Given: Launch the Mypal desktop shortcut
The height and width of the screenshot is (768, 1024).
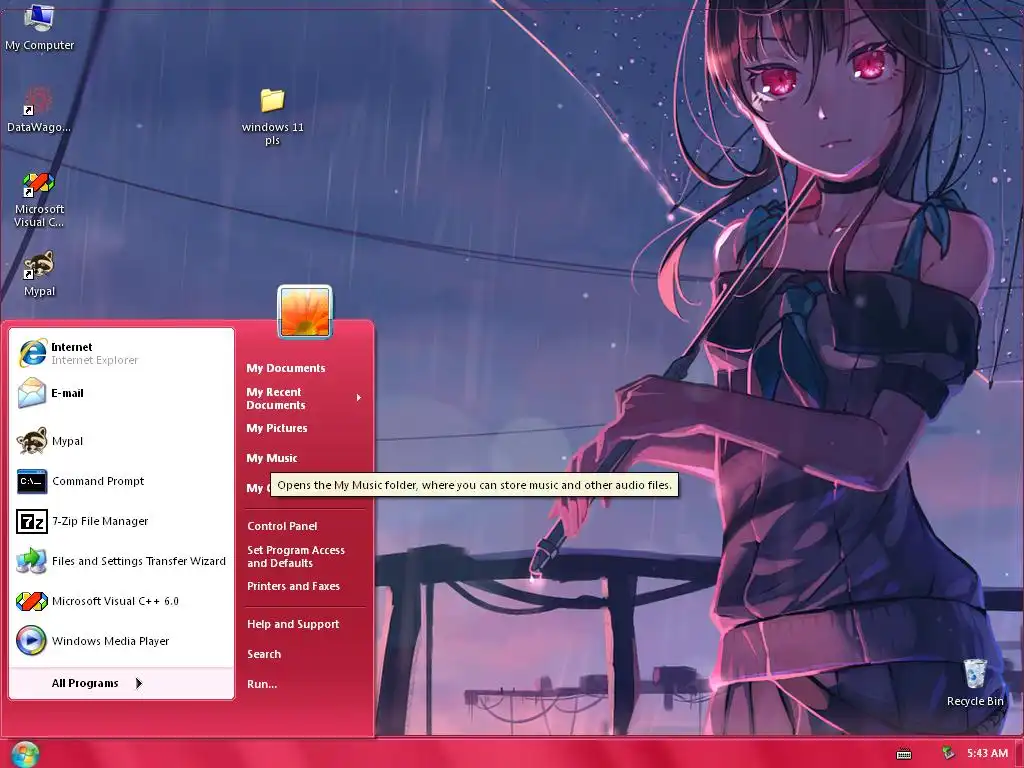Looking at the screenshot, I should [x=39, y=273].
